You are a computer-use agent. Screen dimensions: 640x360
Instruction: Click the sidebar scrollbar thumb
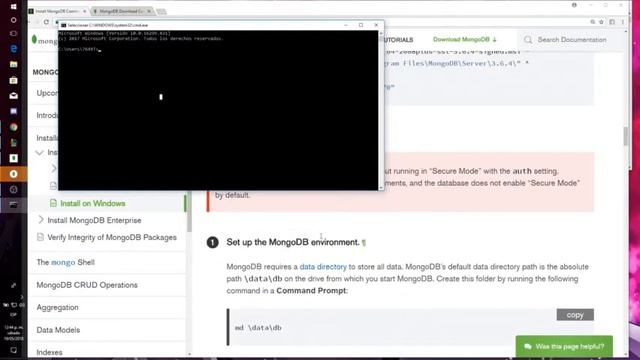(x=189, y=212)
